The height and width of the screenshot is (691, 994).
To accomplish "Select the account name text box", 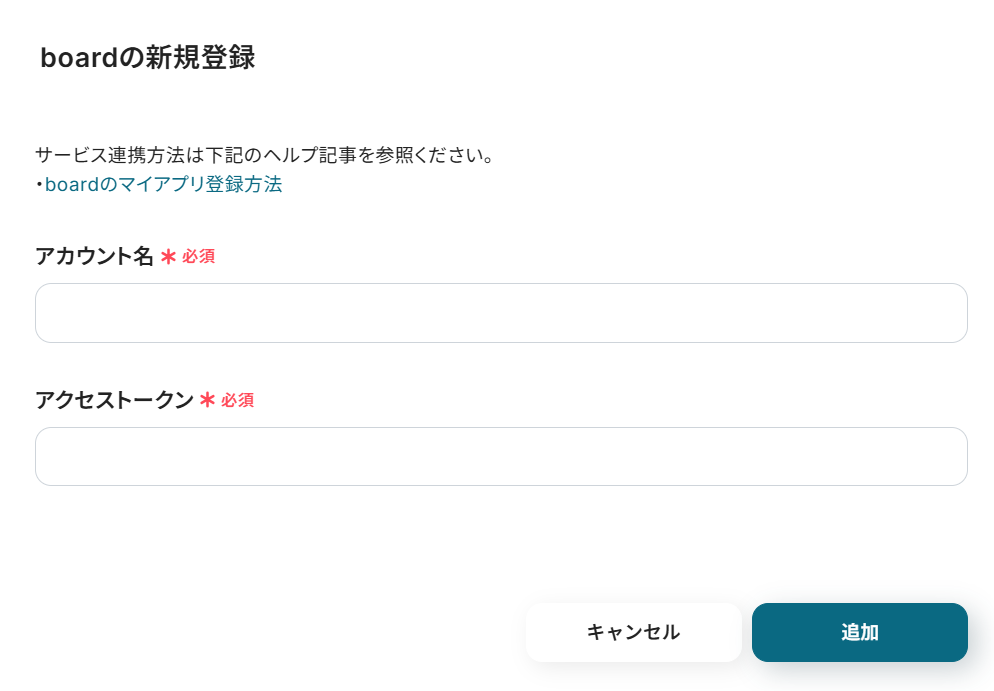I will pos(501,313).
